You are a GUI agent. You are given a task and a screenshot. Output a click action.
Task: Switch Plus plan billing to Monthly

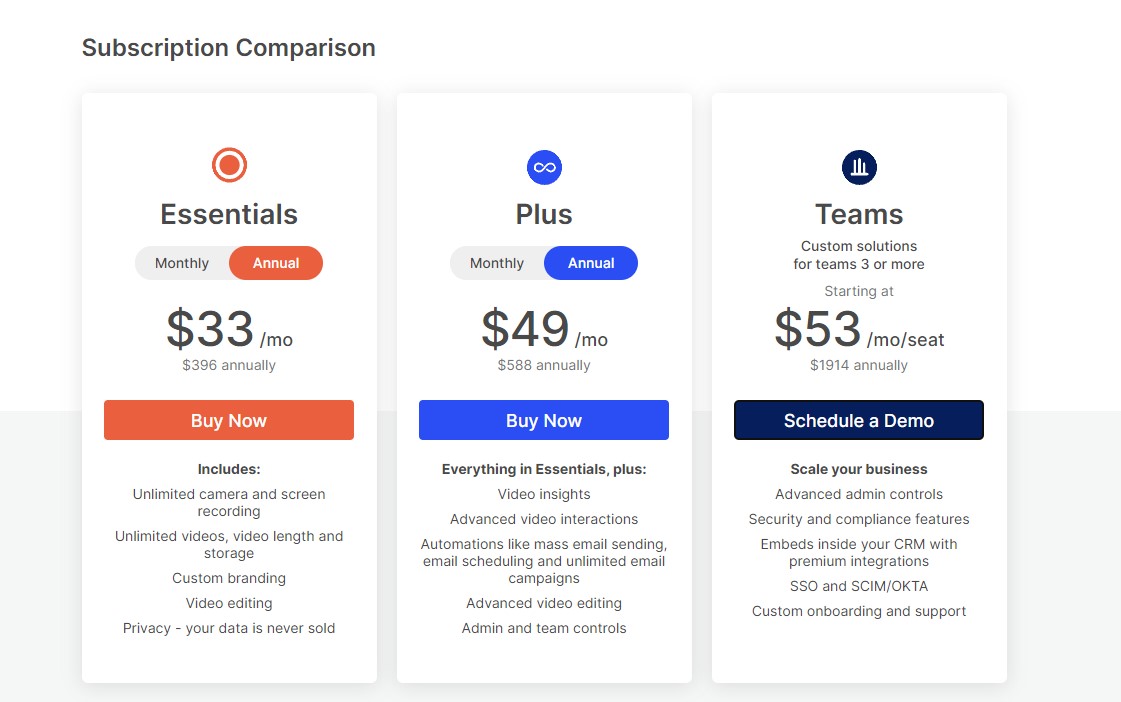497,263
